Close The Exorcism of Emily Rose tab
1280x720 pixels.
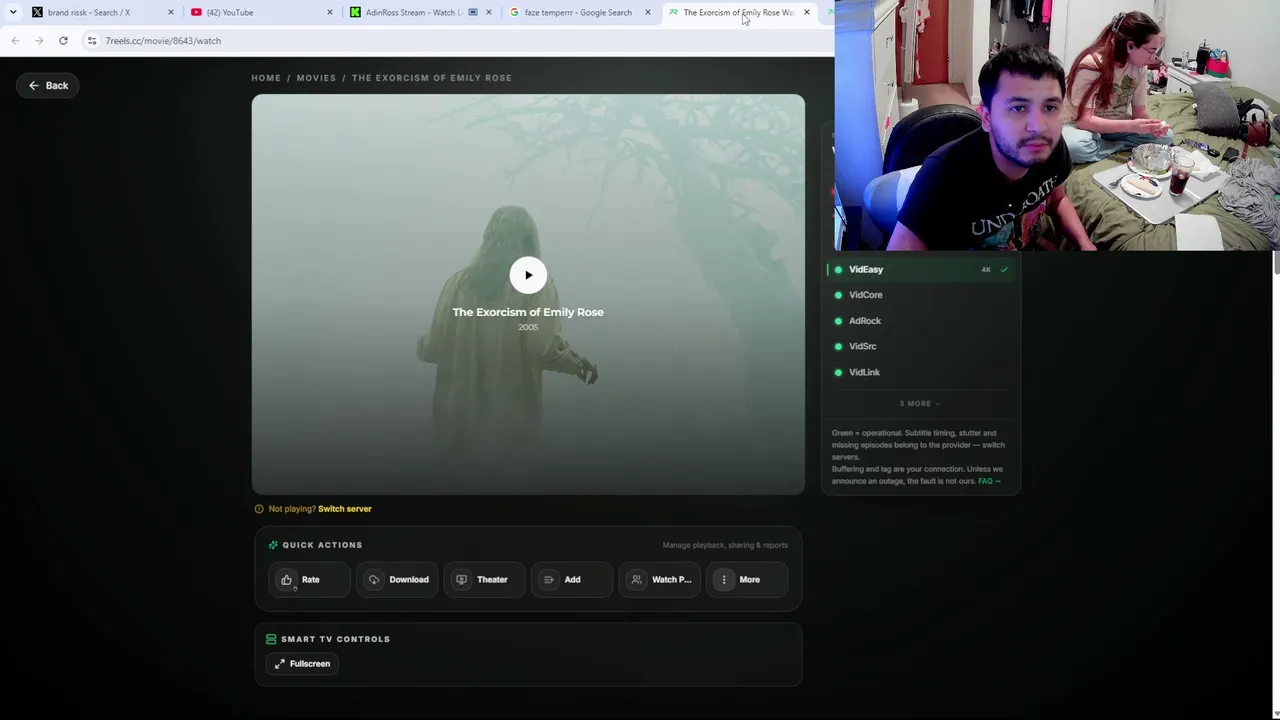coord(807,12)
